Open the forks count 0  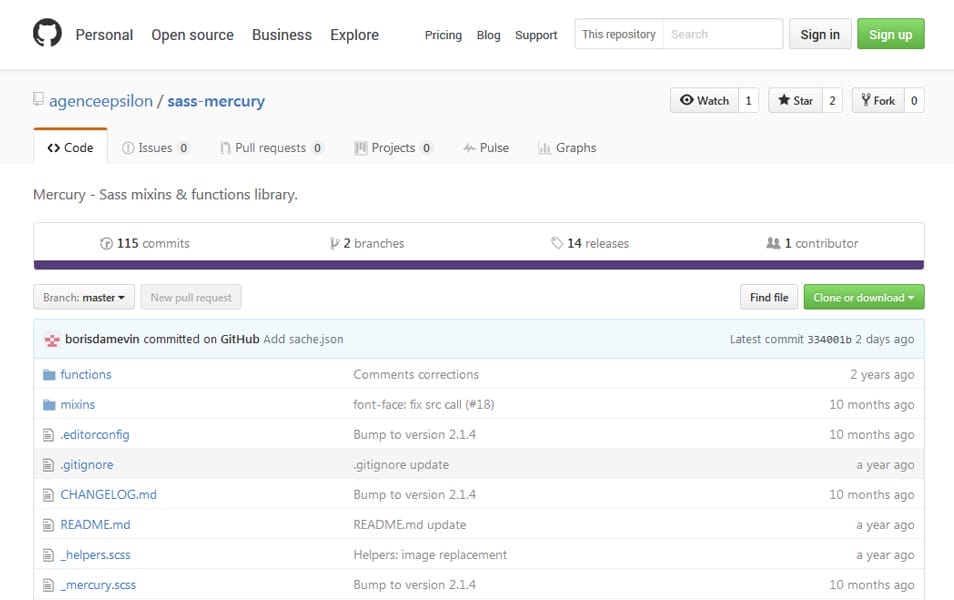pyautogui.click(x=914, y=100)
